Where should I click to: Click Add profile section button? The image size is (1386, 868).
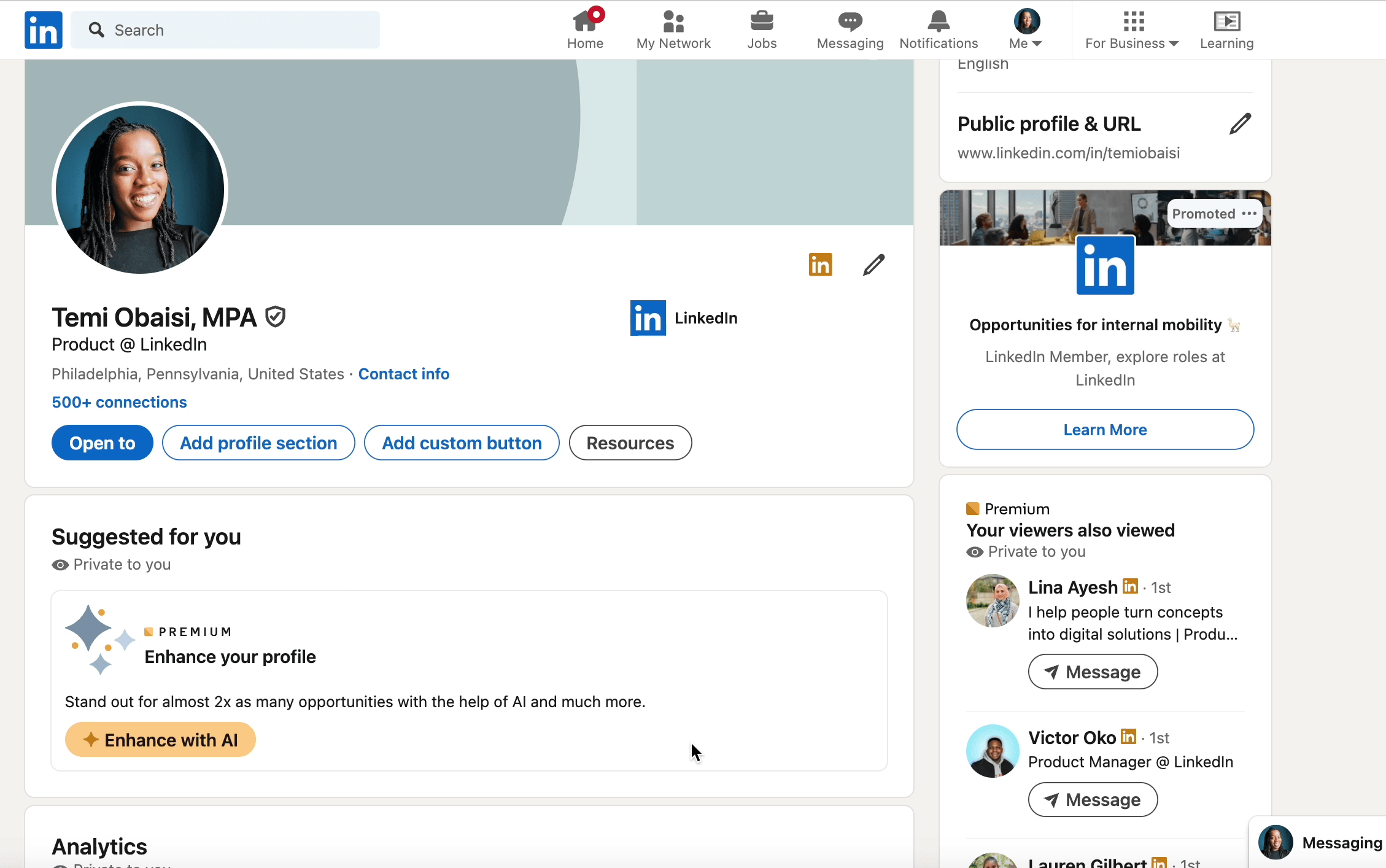pyautogui.click(x=258, y=443)
